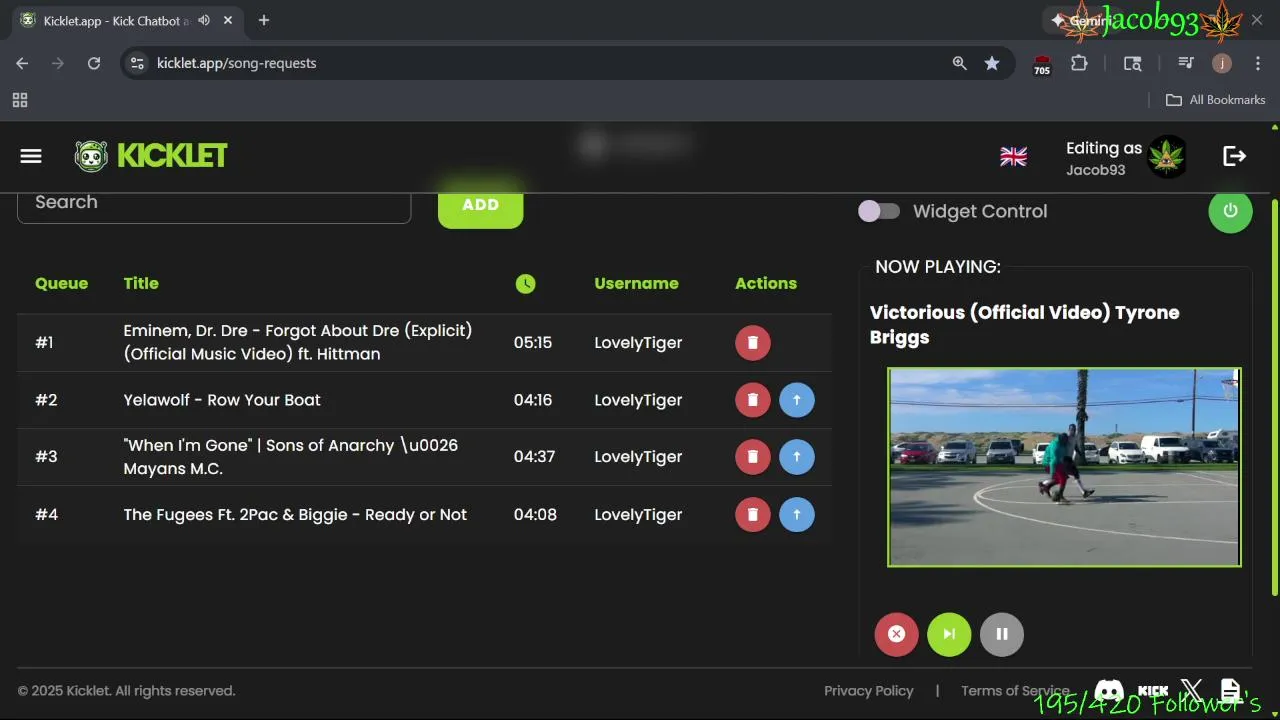Click the Jacob93 profile avatar
The image size is (1280, 720).
click(1166, 157)
